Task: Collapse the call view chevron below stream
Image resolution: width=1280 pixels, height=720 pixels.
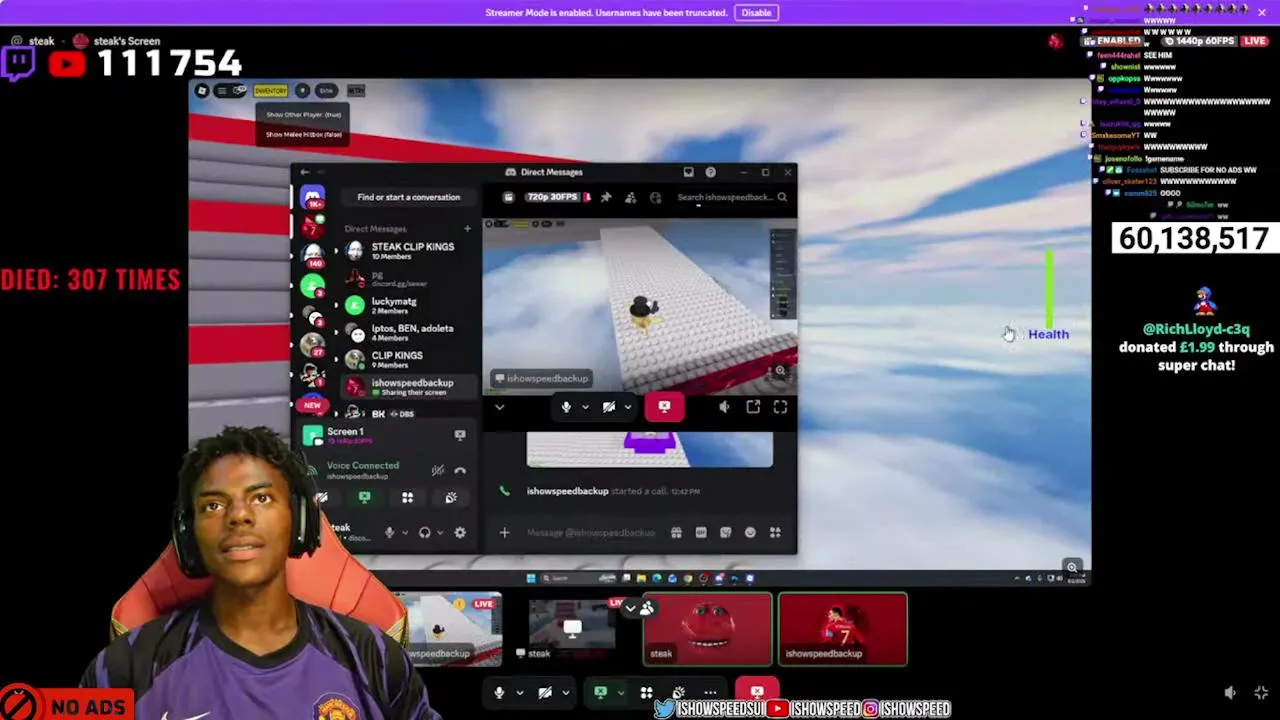Action: click(x=500, y=407)
